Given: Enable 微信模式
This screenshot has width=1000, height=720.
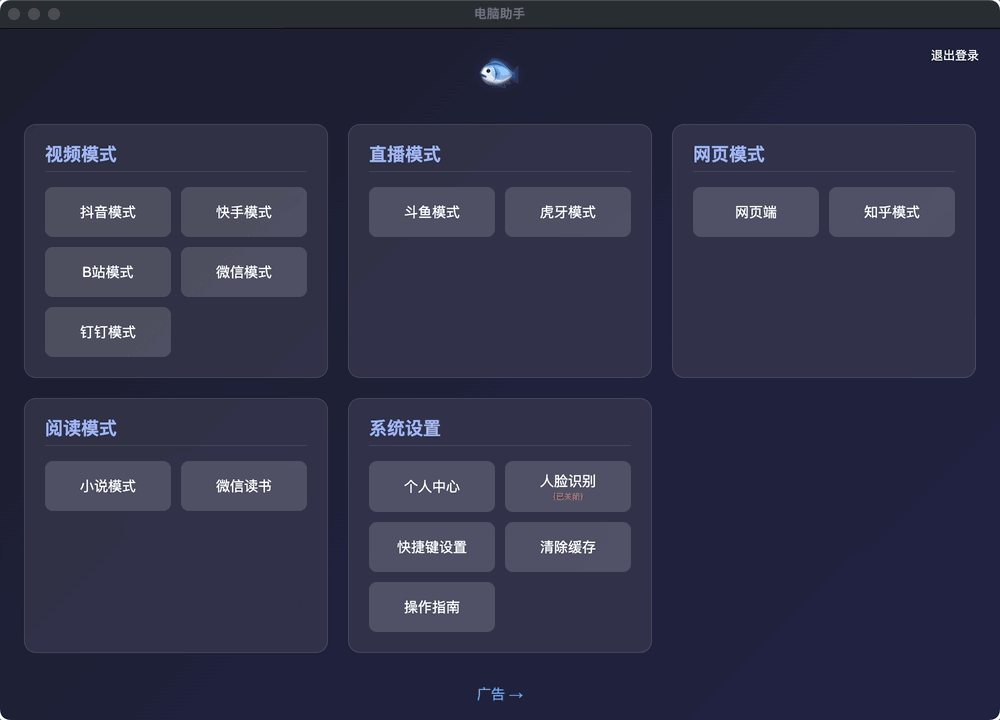Looking at the screenshot, I should 243,272.
